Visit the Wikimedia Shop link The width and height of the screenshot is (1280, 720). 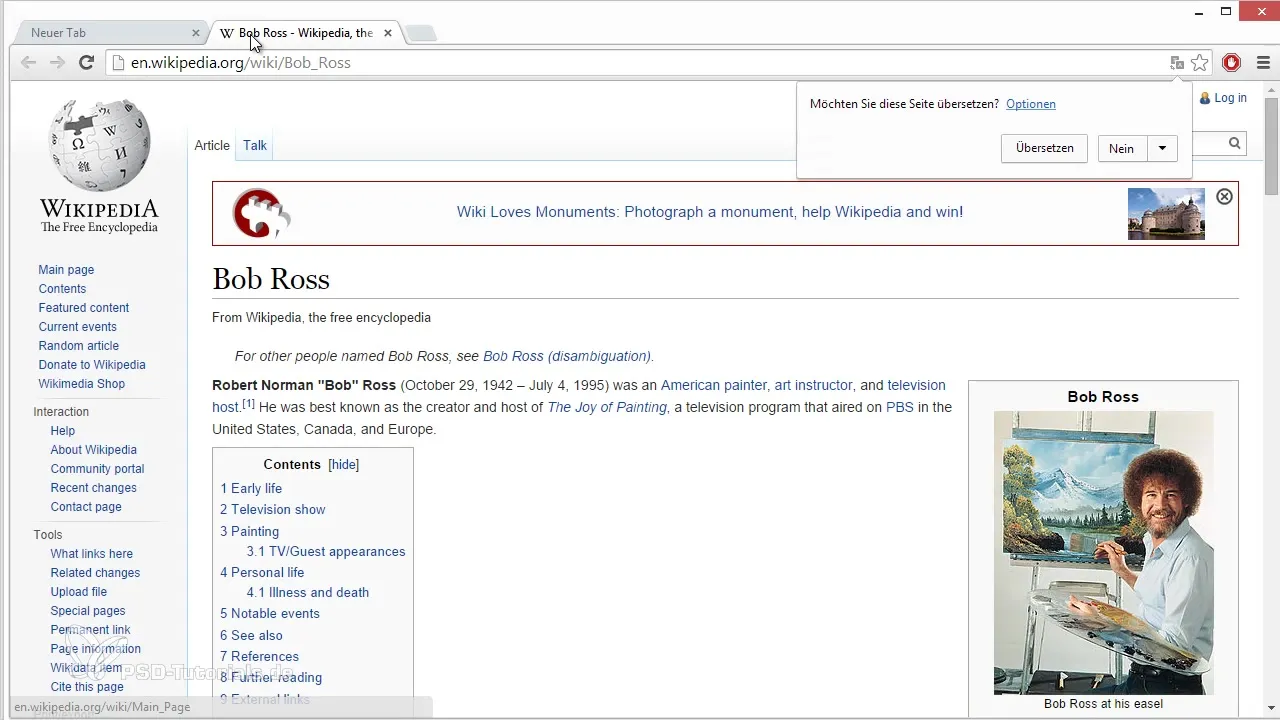coord(82,384)
